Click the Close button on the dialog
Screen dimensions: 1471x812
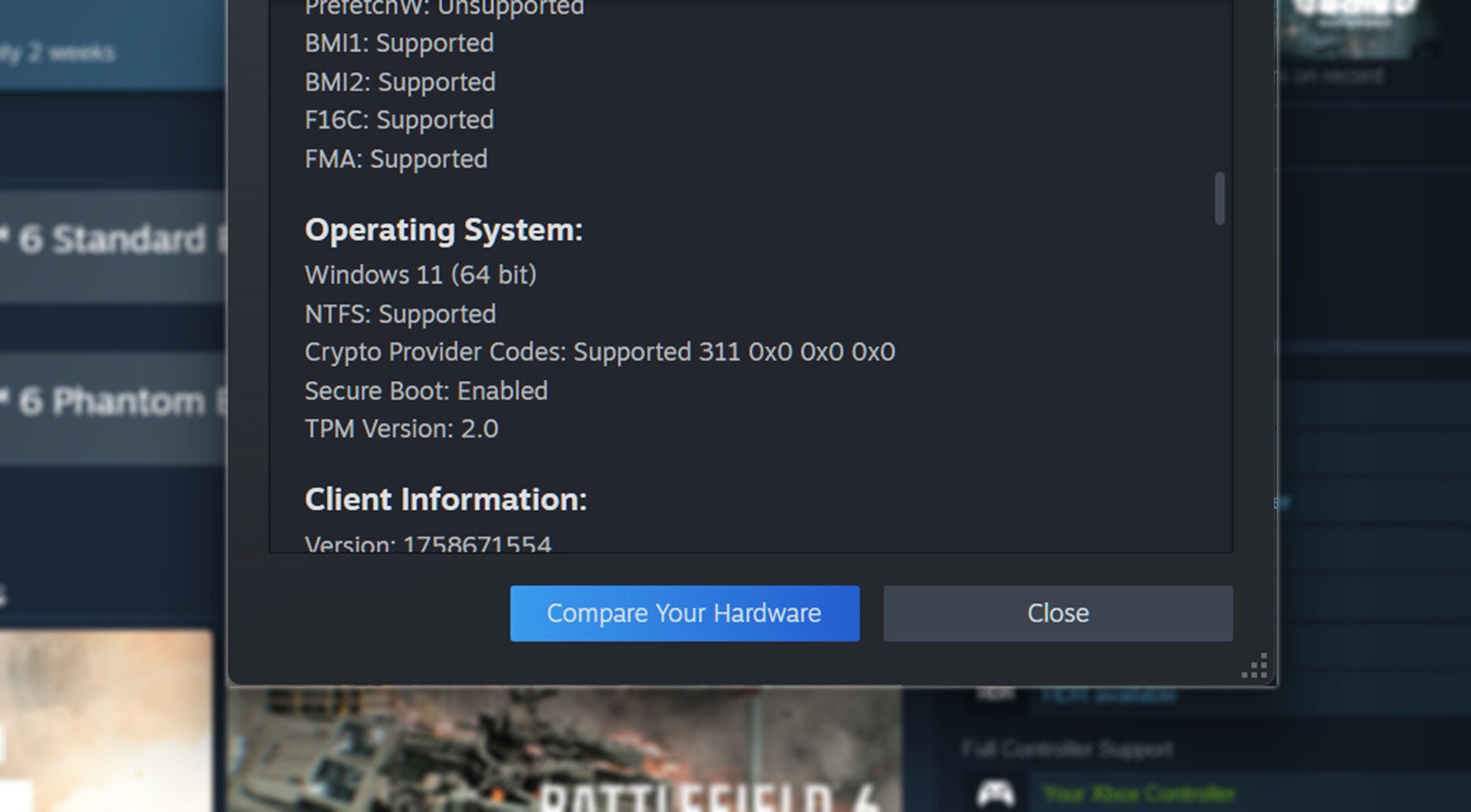click(1057, 613)
